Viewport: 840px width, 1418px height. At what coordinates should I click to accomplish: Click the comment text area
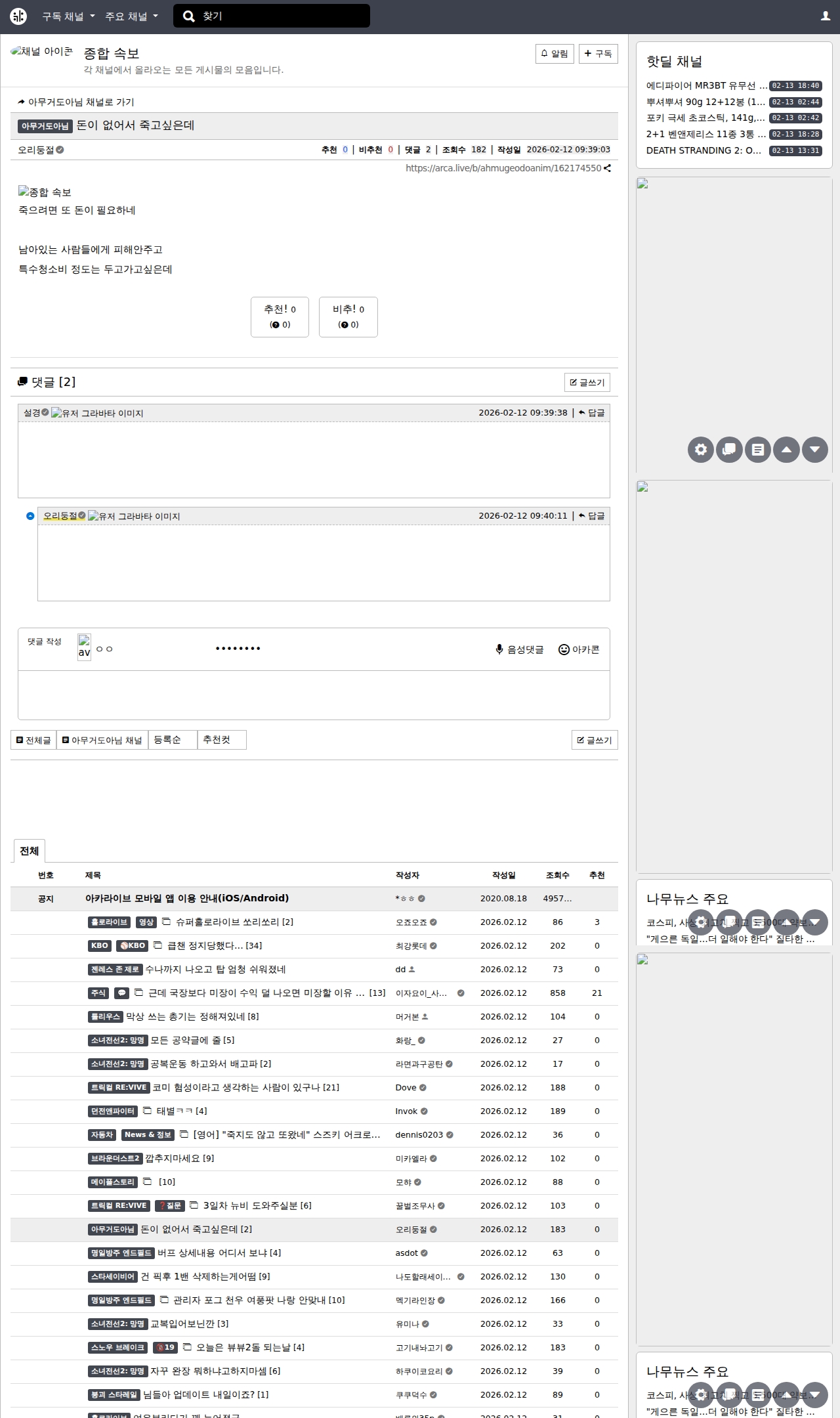[314, 695]
